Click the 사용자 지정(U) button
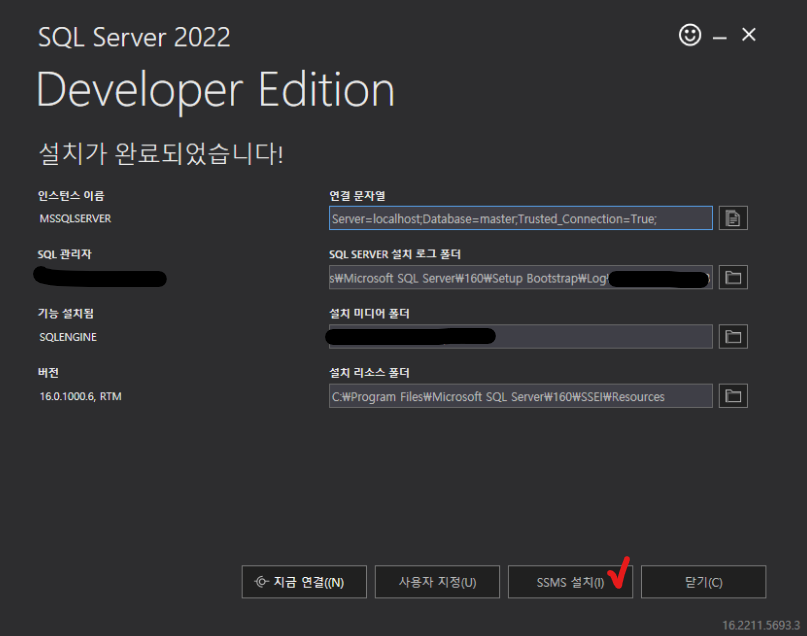This screenshot has width=807, height=636. [437, 582]
